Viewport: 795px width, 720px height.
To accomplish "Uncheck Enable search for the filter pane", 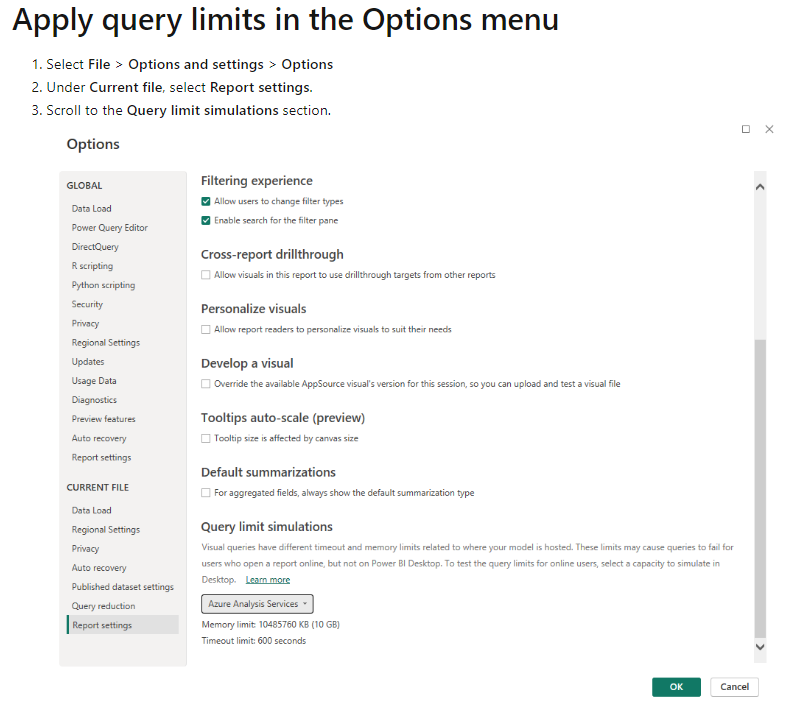I will [205, 221].
